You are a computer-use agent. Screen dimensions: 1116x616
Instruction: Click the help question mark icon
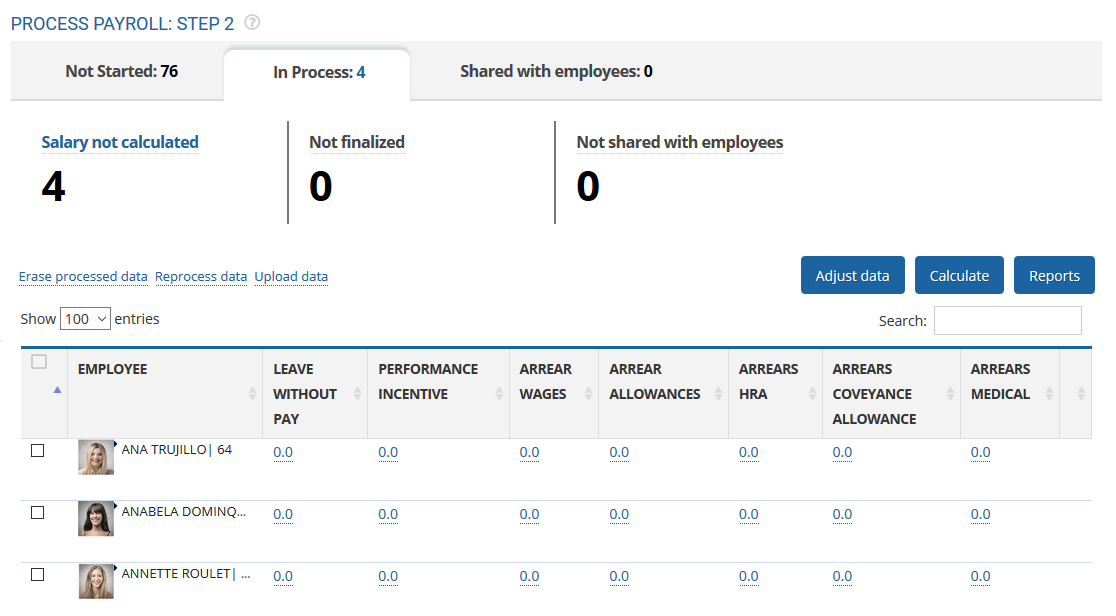click(252, 23)
